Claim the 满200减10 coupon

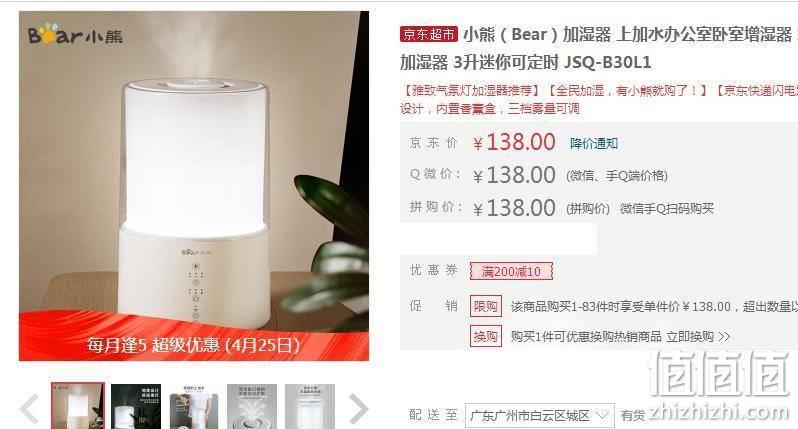[511, 271]
